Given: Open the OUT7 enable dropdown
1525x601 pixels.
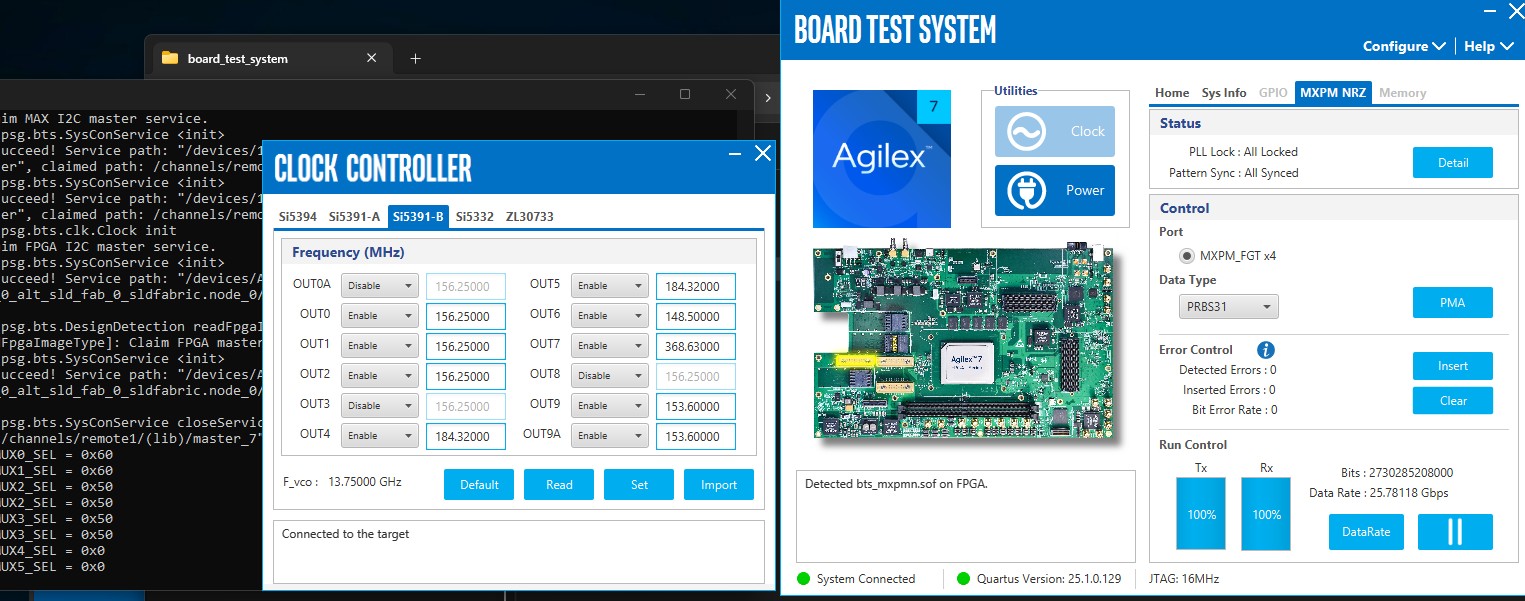Looking at the screenshot, I should click(609, 346).
